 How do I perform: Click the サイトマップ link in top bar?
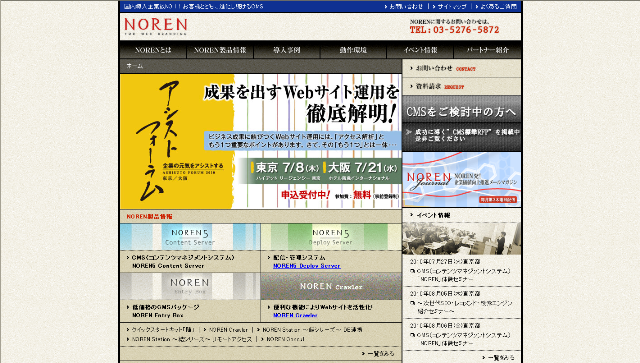[x=452, y=7]
